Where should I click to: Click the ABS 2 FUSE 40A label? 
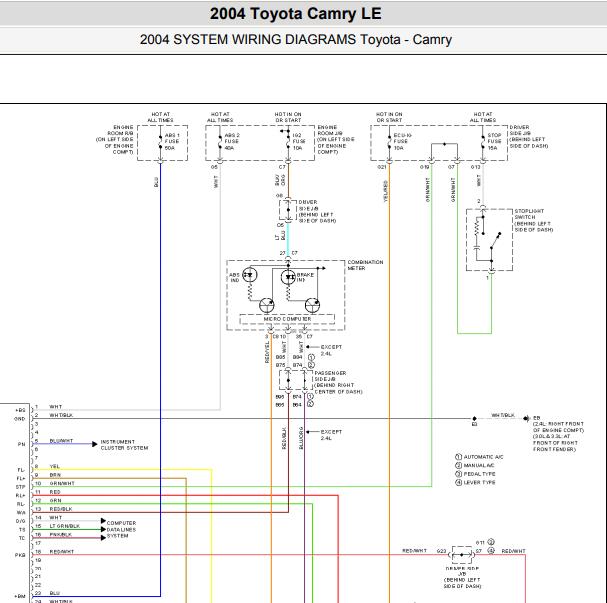click(x=232, y=142)
